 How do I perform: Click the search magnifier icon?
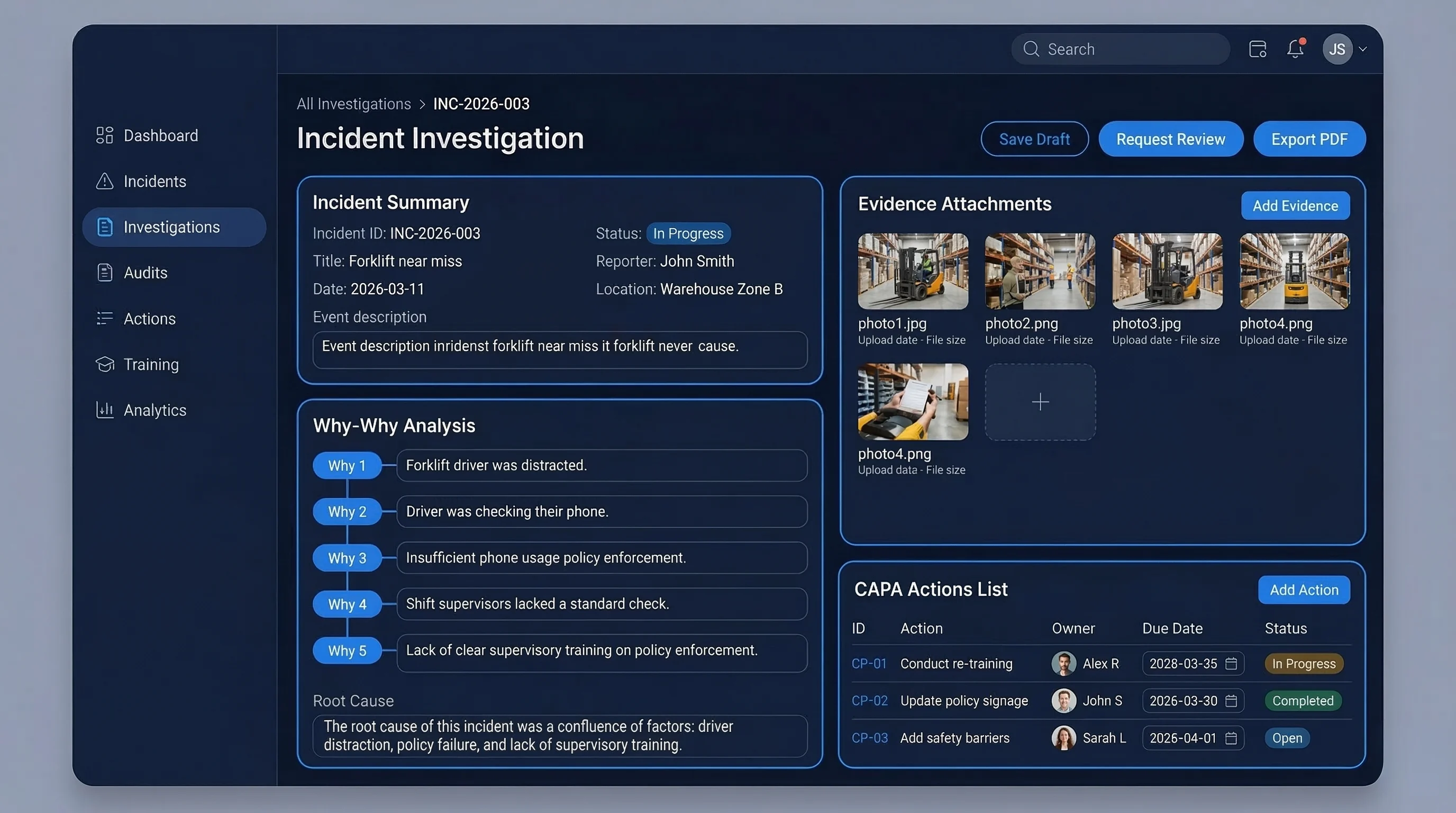[1031, 49]
